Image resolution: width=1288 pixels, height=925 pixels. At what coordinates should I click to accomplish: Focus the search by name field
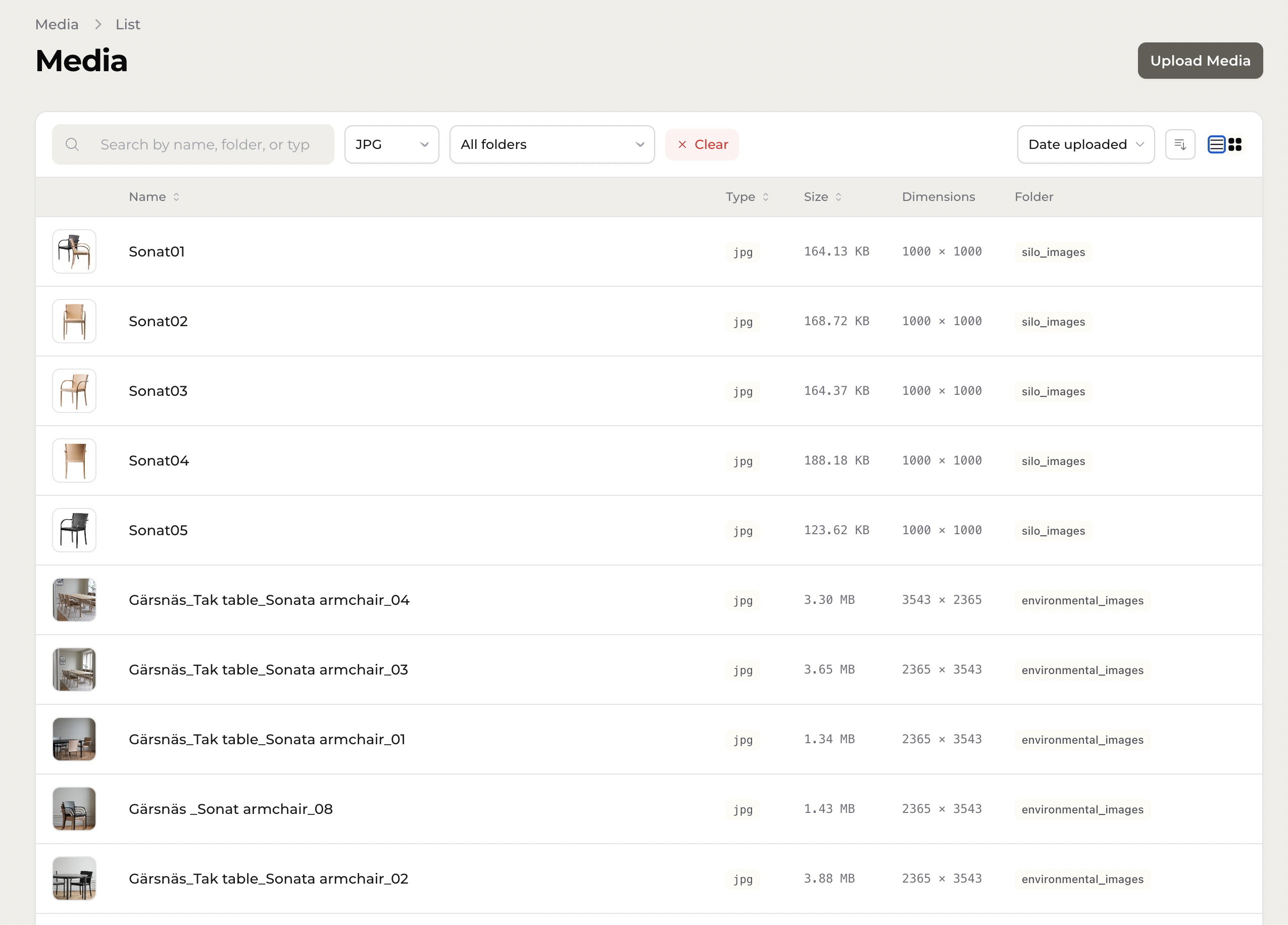pos(193,144)
